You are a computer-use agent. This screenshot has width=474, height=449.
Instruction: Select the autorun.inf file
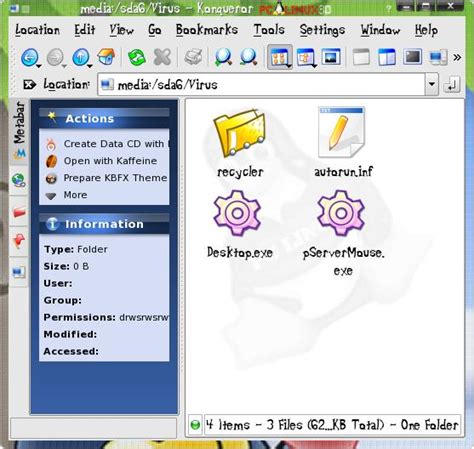343,143
